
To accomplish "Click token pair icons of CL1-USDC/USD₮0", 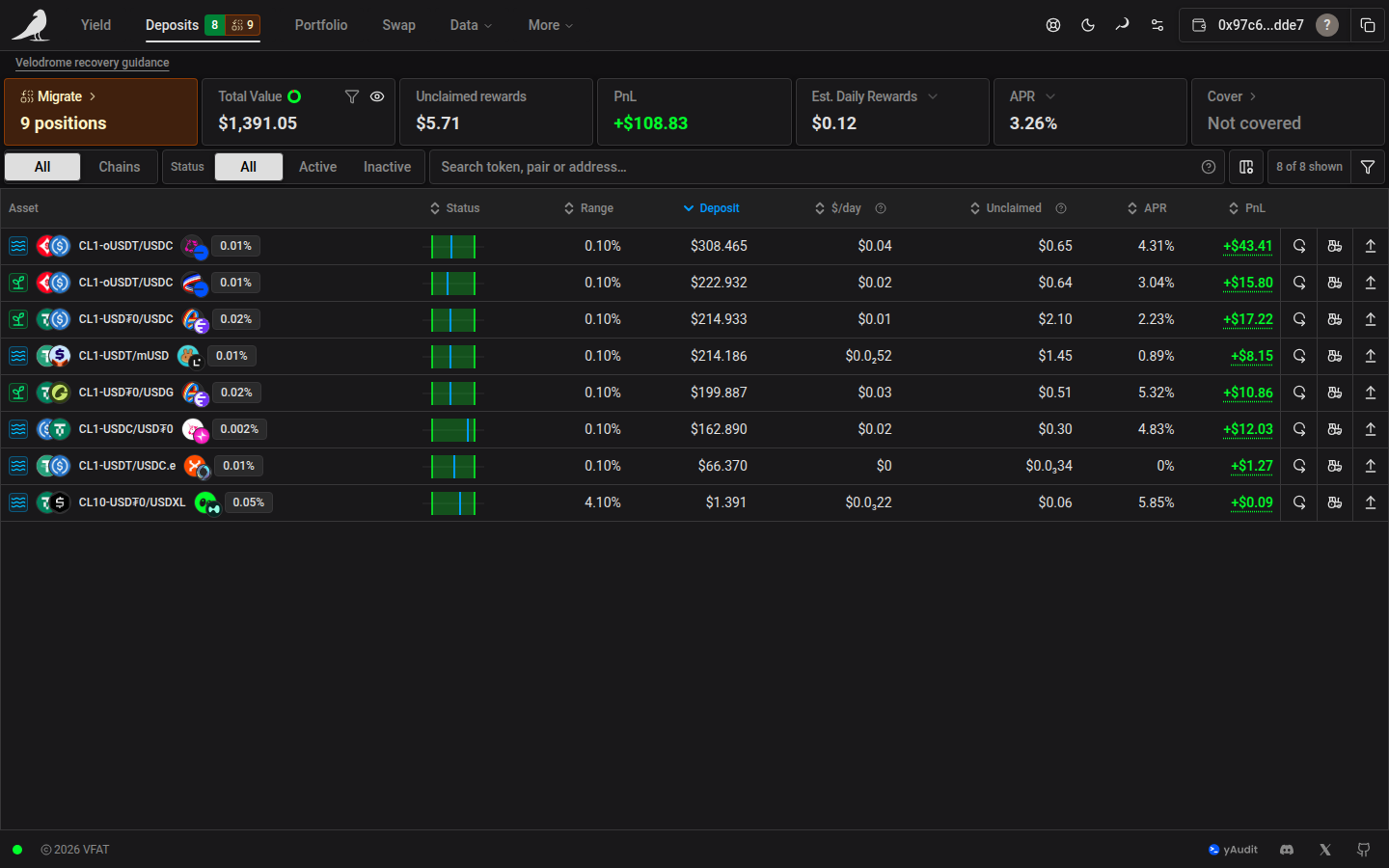I will (53, 429).
